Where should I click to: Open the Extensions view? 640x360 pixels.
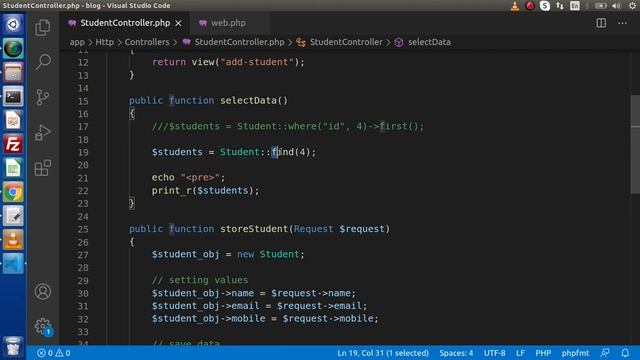(x=42, y=168)
